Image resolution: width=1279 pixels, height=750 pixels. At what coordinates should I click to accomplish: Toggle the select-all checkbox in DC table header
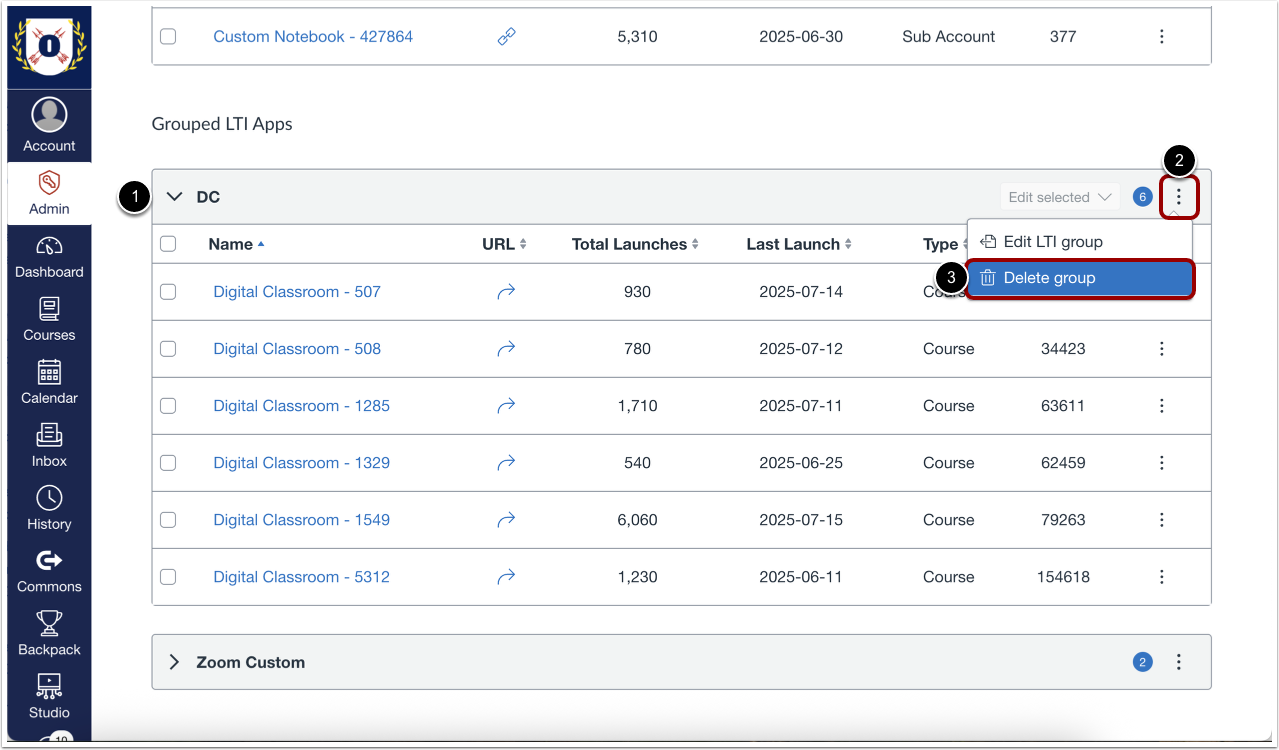tap(168, 244)
